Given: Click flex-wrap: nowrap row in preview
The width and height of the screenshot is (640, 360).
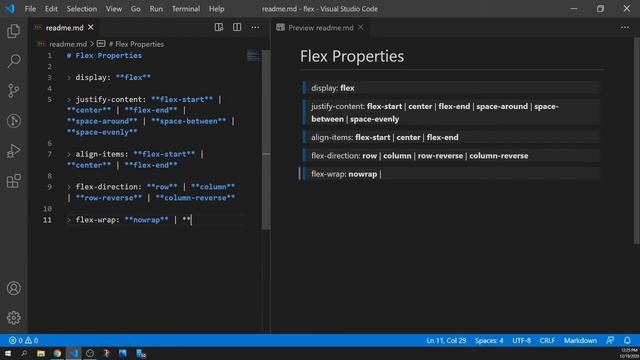Looking at the screenshot, I should click(451, 174).
